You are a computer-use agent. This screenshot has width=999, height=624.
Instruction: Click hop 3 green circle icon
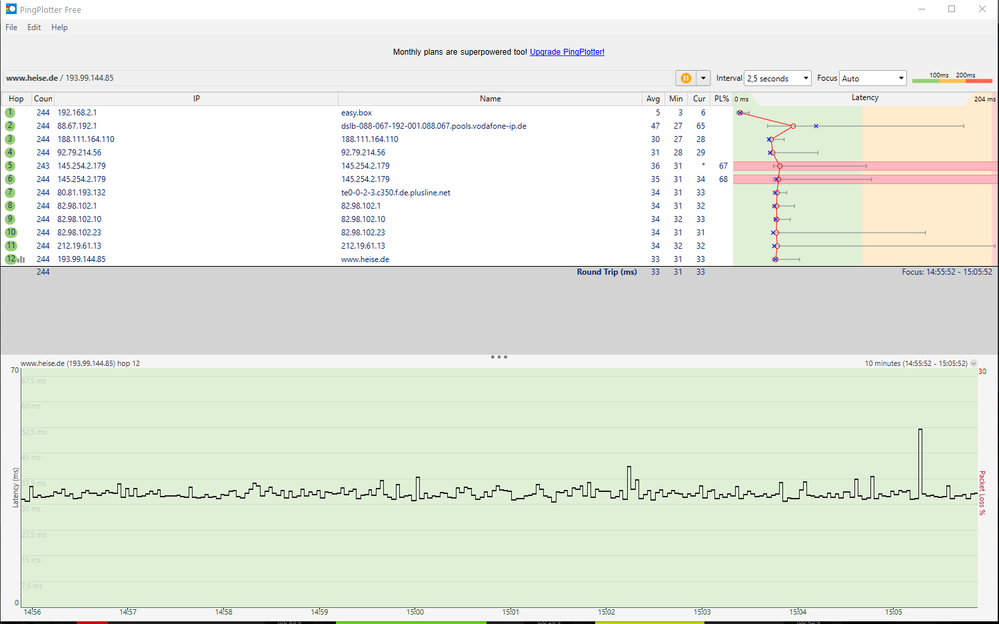pyautogui.click(x=10, y=140)
